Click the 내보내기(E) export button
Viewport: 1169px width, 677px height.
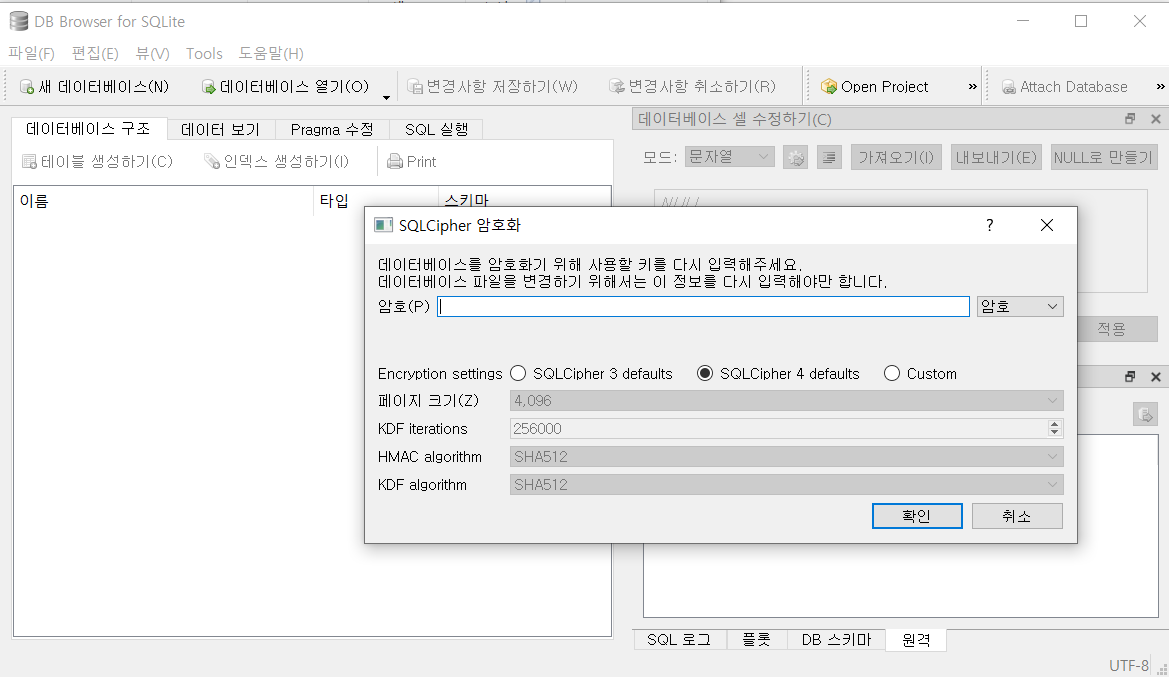coord(996,157)
